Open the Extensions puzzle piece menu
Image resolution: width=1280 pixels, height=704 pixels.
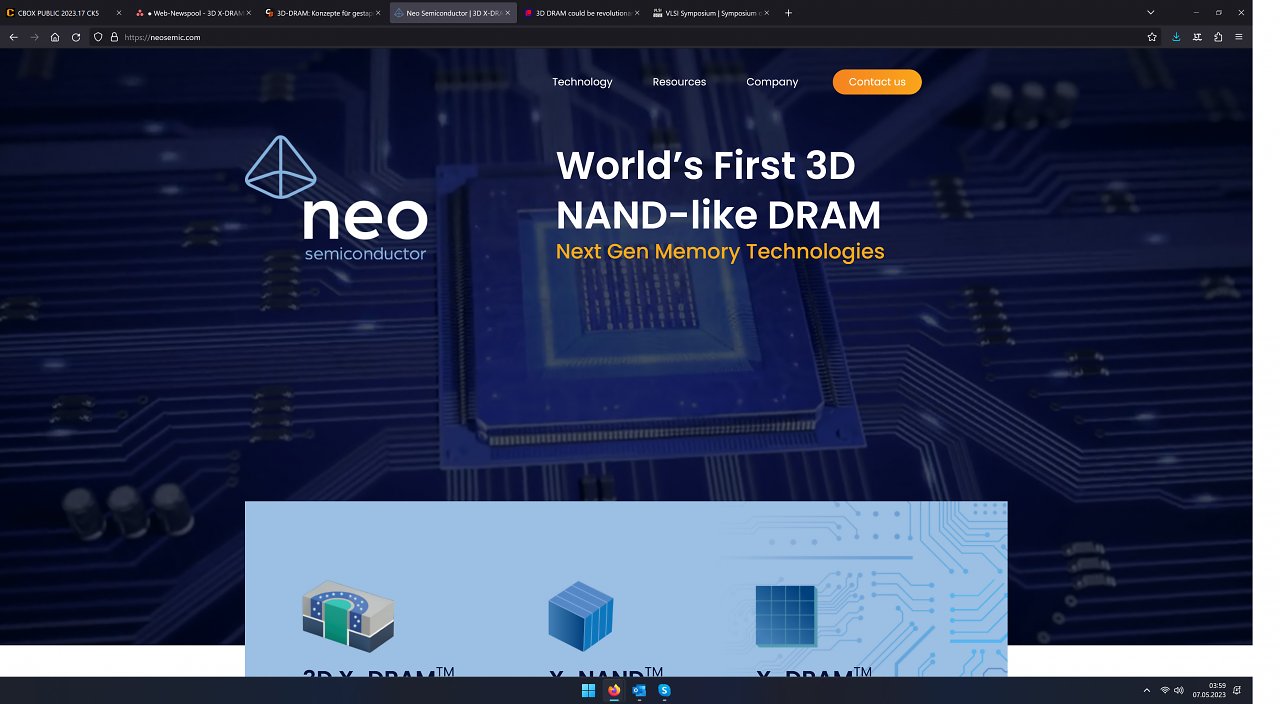click(x=1218, y=37)
